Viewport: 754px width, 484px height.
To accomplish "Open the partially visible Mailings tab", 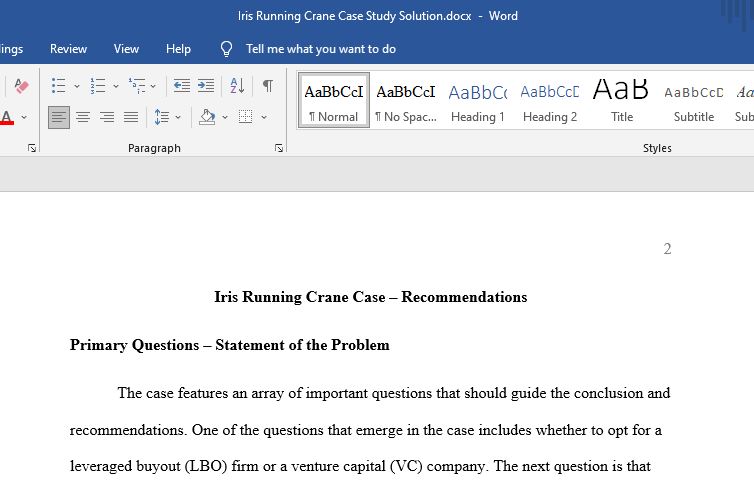I will point(11,49).
